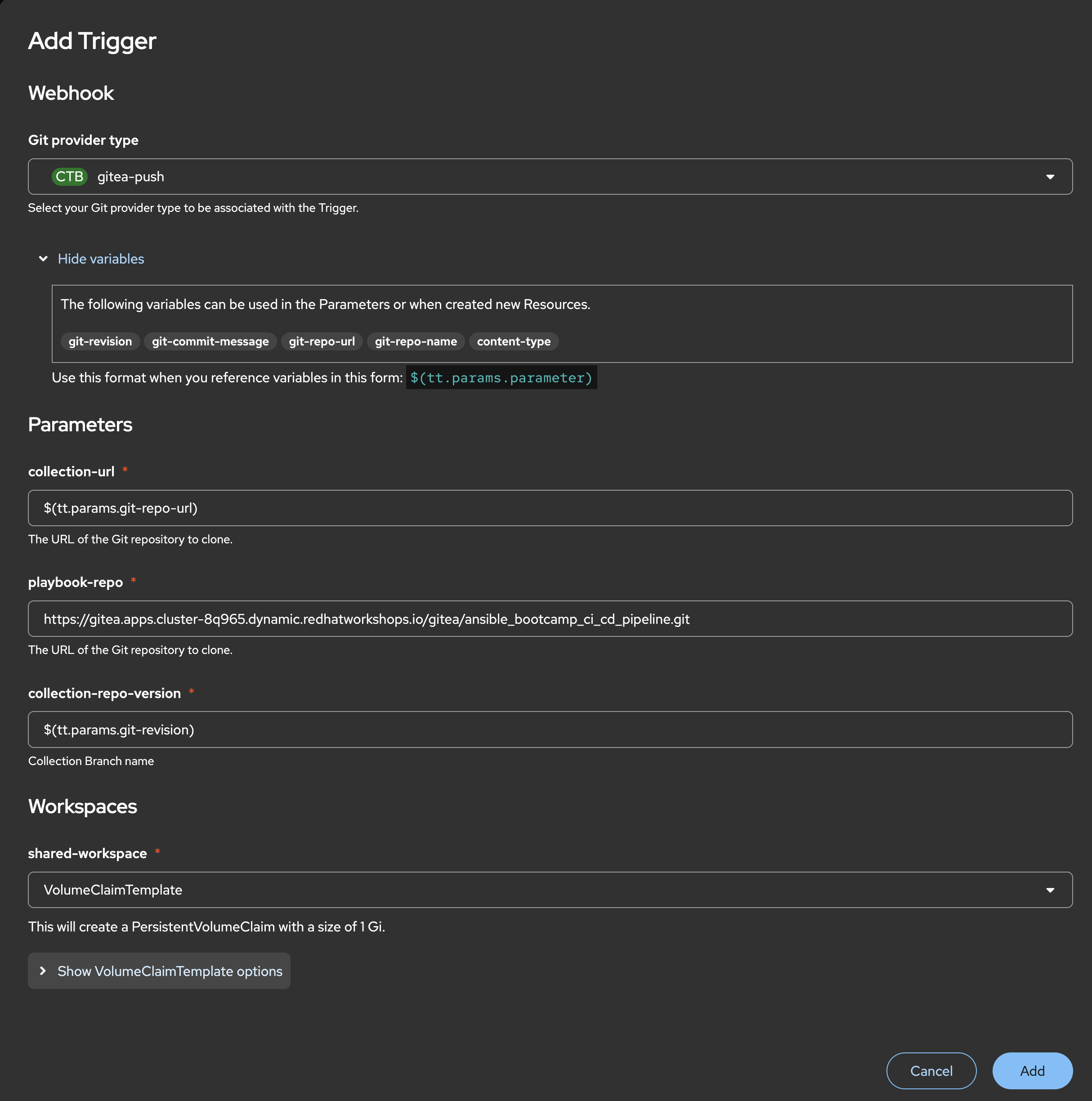
Task: Select the content-type variable chip
Action: [x=514, y=341]
